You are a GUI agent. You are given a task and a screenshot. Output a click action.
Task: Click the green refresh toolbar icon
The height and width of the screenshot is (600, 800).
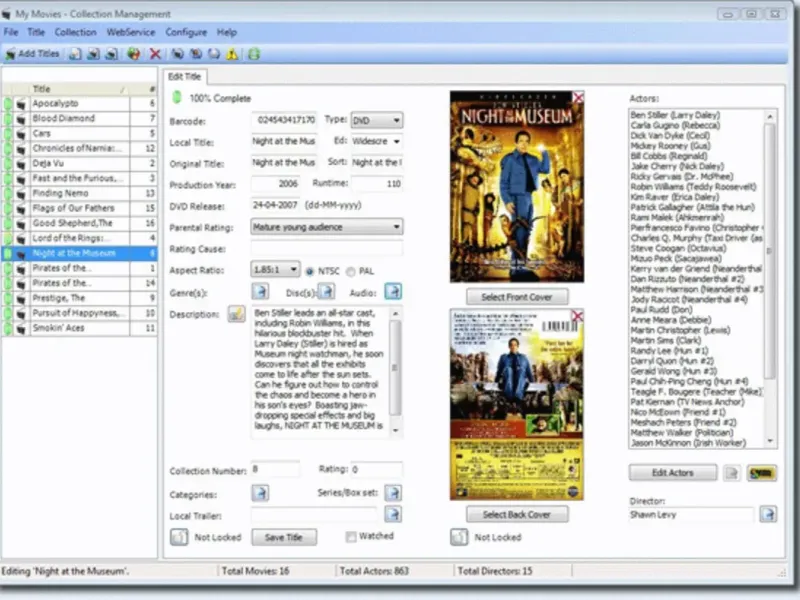(x=254, y=54)
